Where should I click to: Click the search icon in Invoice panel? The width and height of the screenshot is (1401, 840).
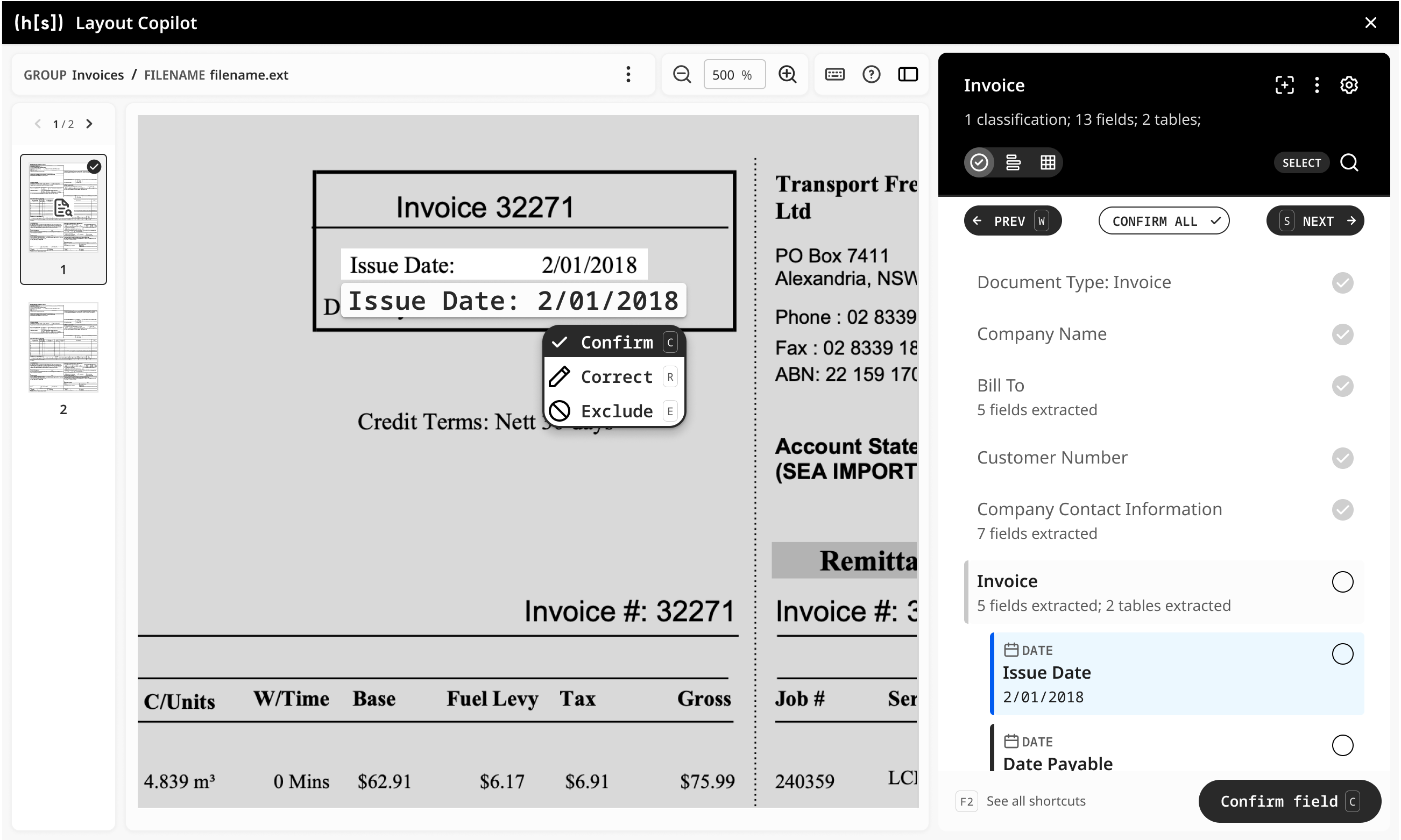point(1349,162)
